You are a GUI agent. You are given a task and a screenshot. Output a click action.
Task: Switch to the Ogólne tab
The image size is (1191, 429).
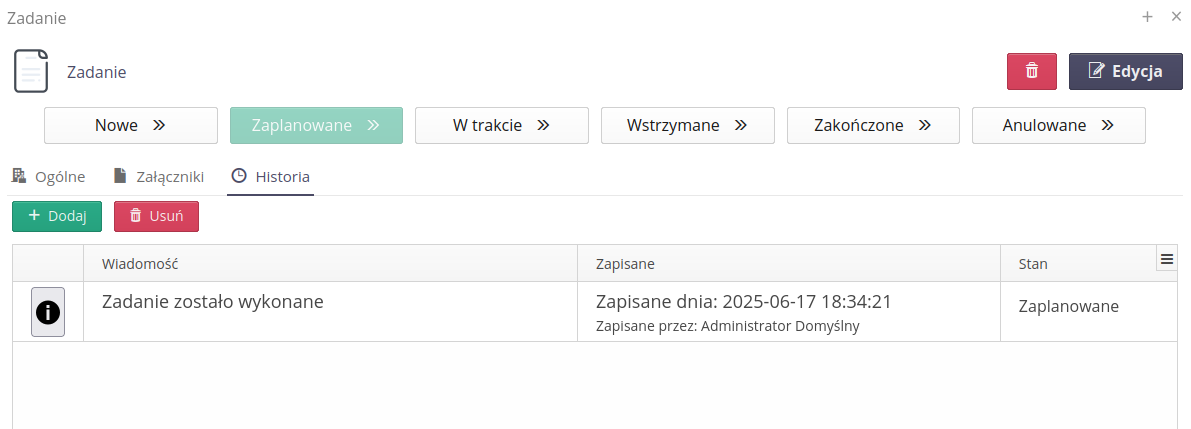point(48,177)
